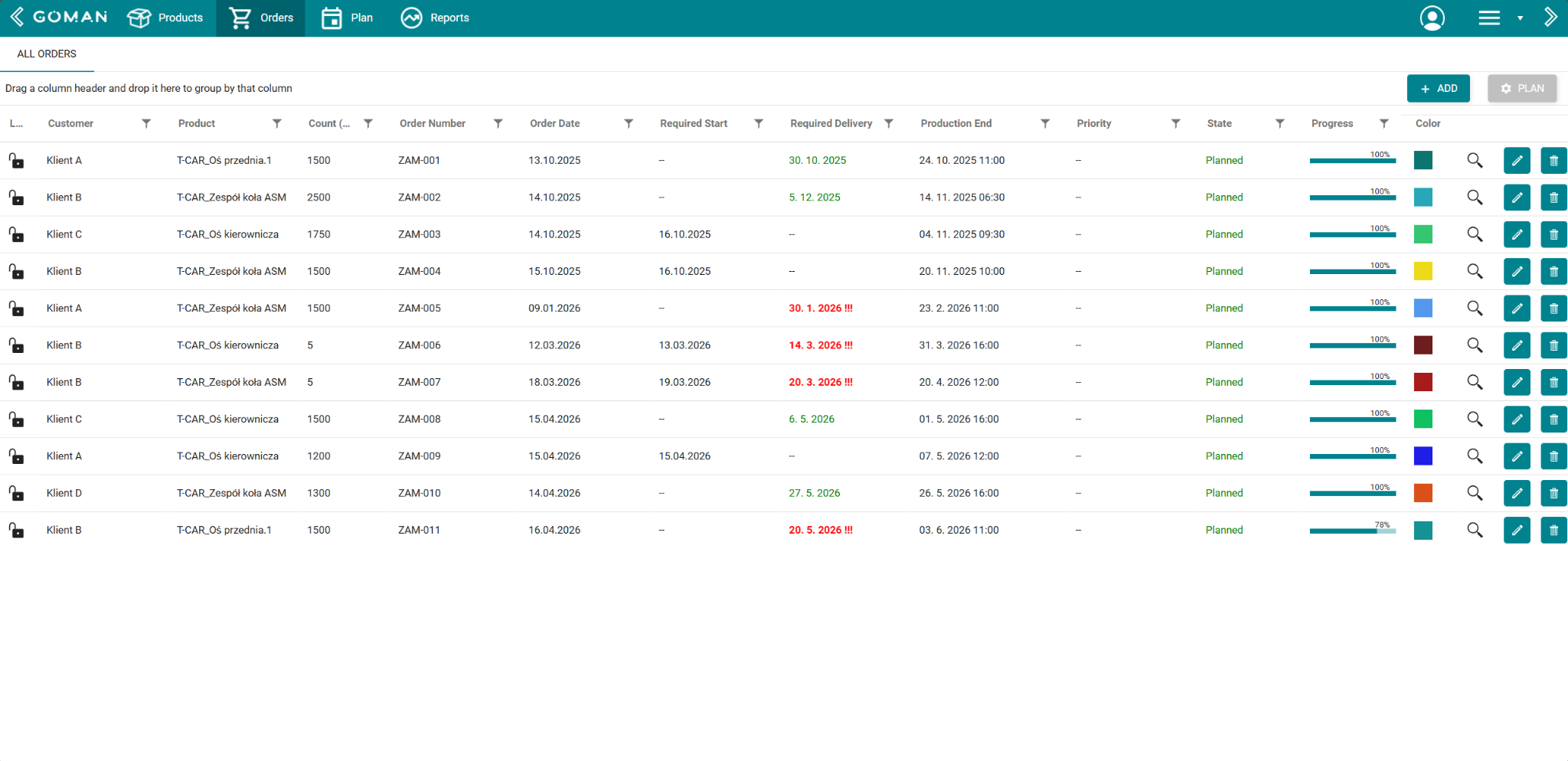Toggle the lock for order ZAM-001
Screen dimensions: 1568x761
coord(16,160)
